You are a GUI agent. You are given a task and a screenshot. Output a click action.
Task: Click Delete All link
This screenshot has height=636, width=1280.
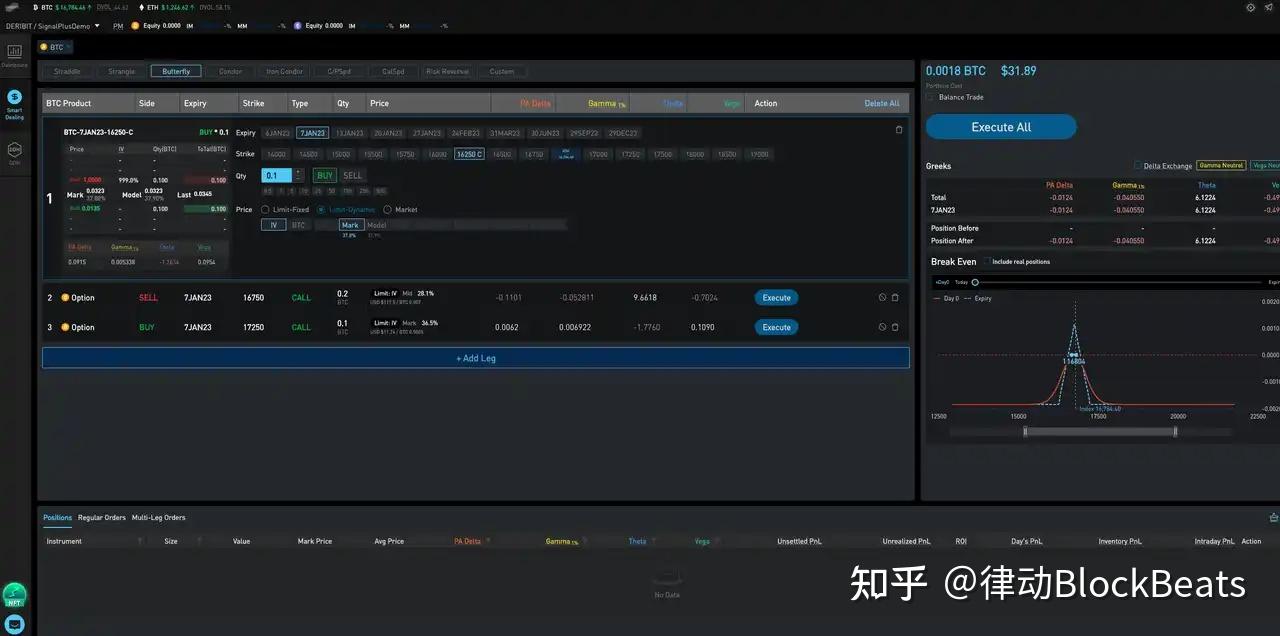(x=882, y=103)
